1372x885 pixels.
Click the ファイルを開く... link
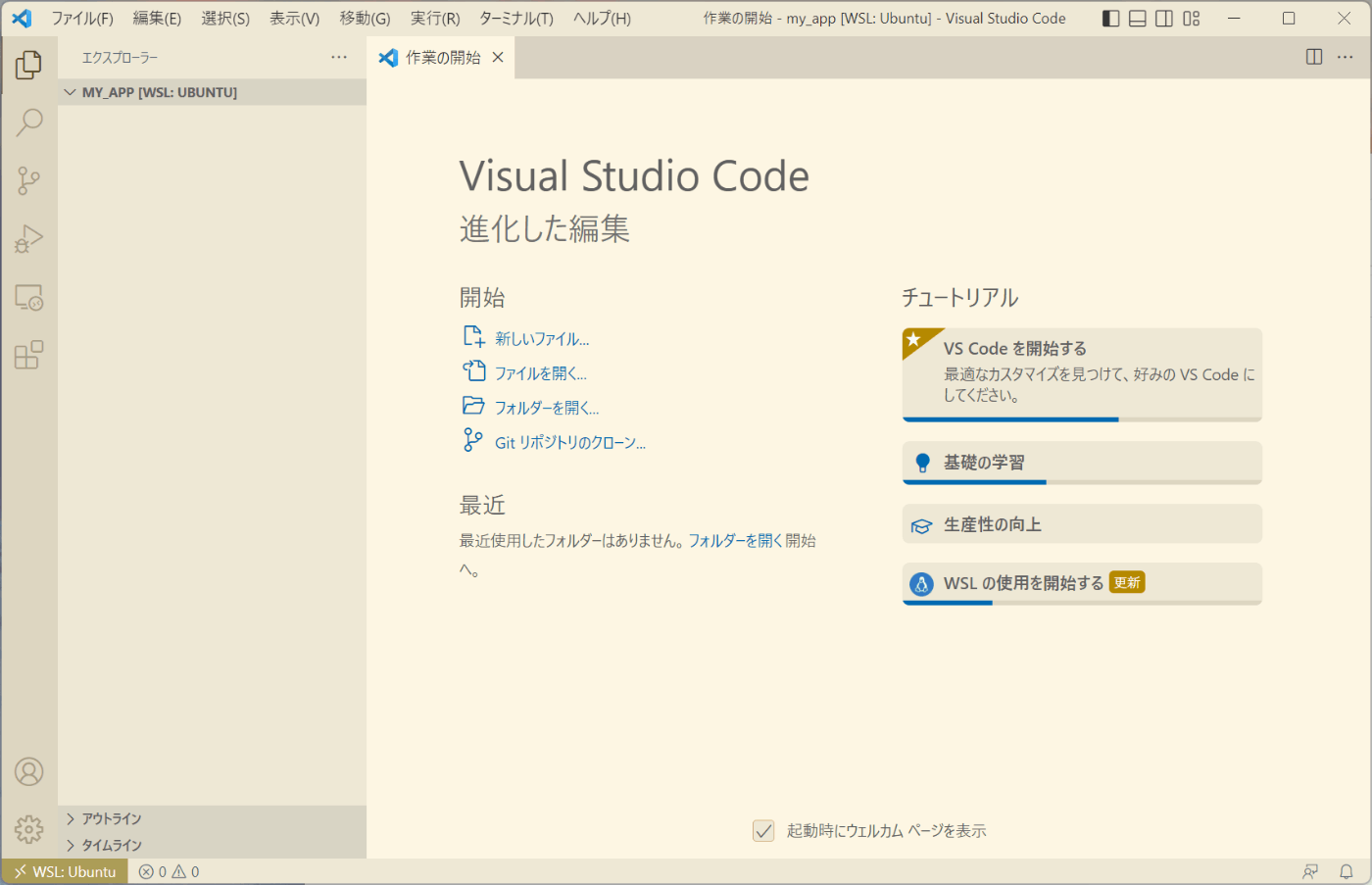(x=541, y=373)
